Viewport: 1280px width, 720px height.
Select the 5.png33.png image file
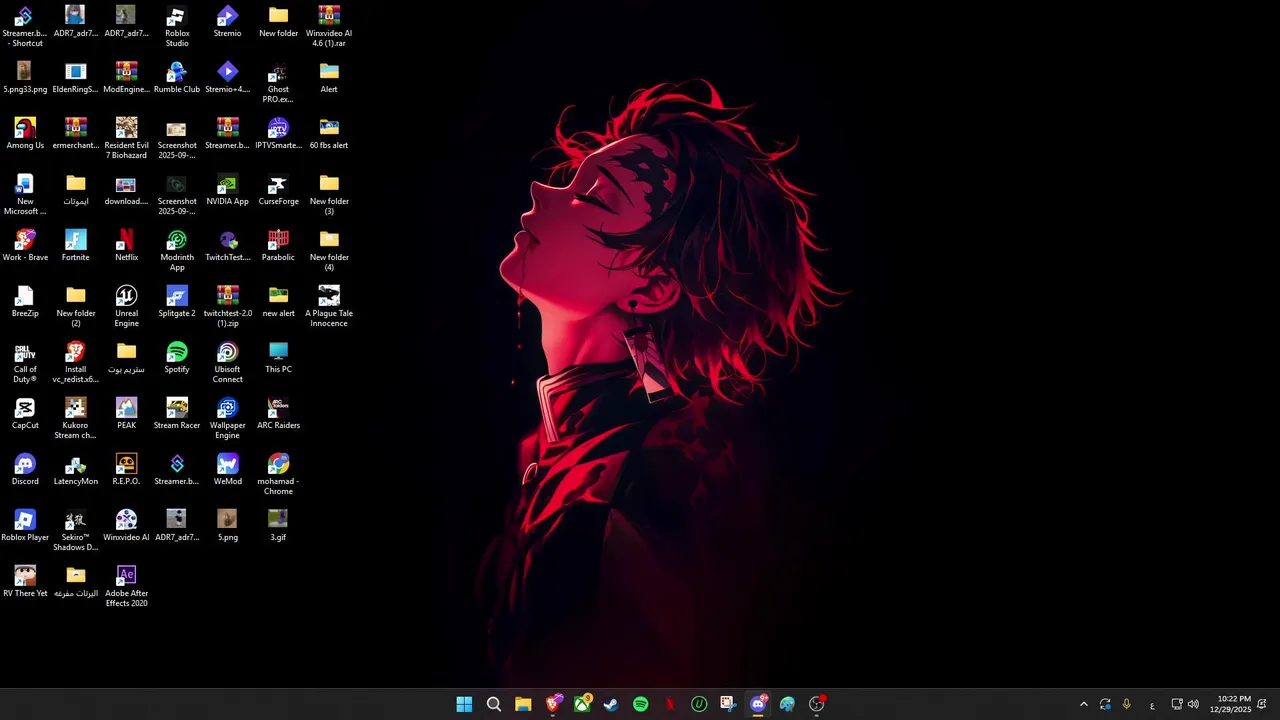coord(25,78)
